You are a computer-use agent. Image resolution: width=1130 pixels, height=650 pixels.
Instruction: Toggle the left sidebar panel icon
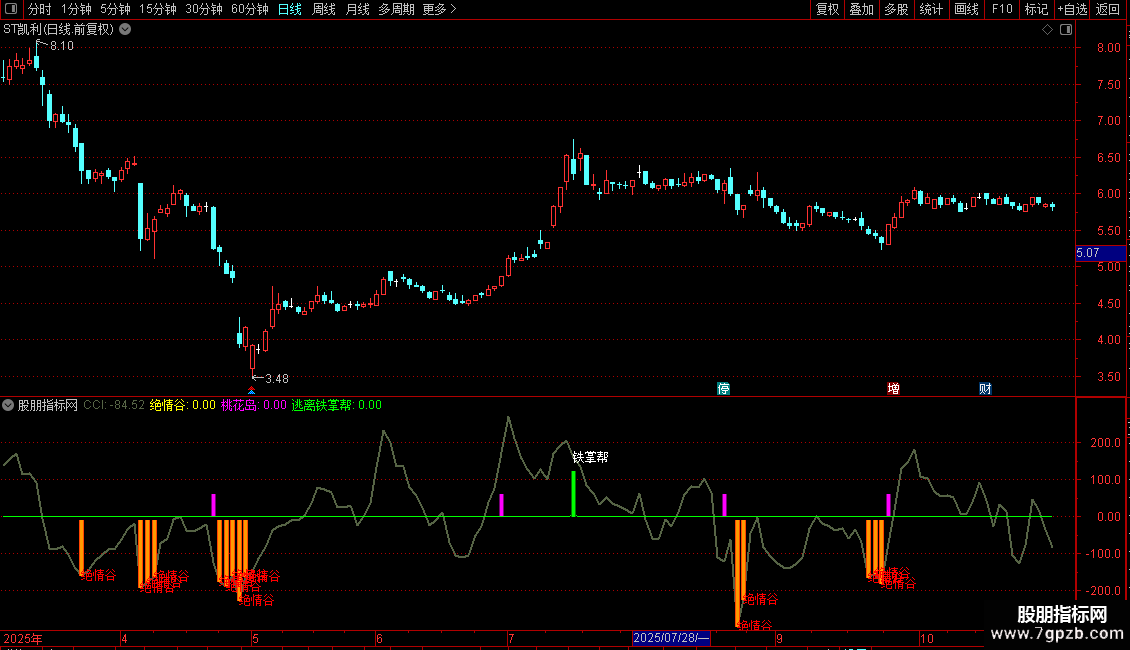click(x=11, y=9)
